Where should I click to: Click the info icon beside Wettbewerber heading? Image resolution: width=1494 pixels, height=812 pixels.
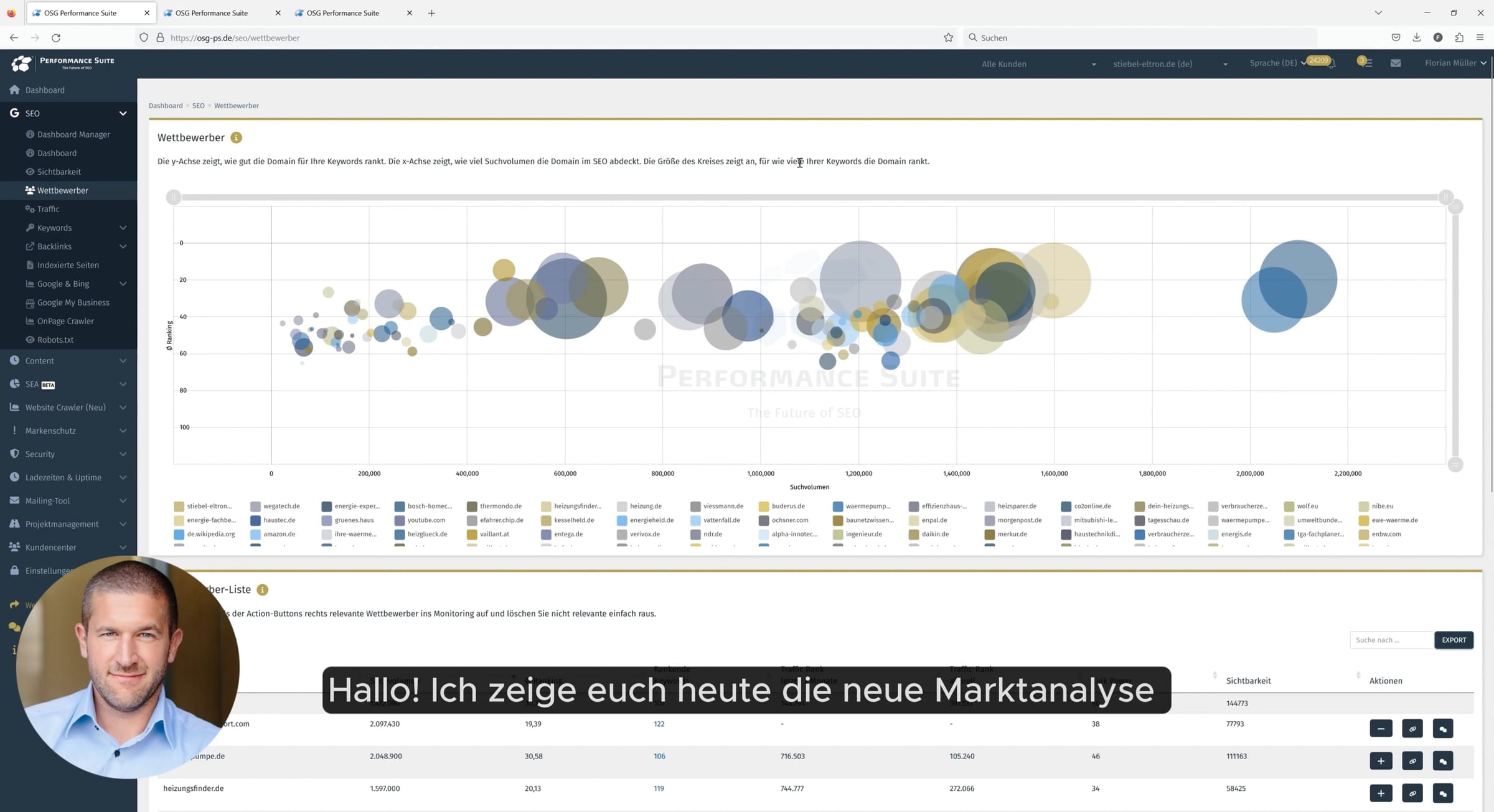click(236, 138)
